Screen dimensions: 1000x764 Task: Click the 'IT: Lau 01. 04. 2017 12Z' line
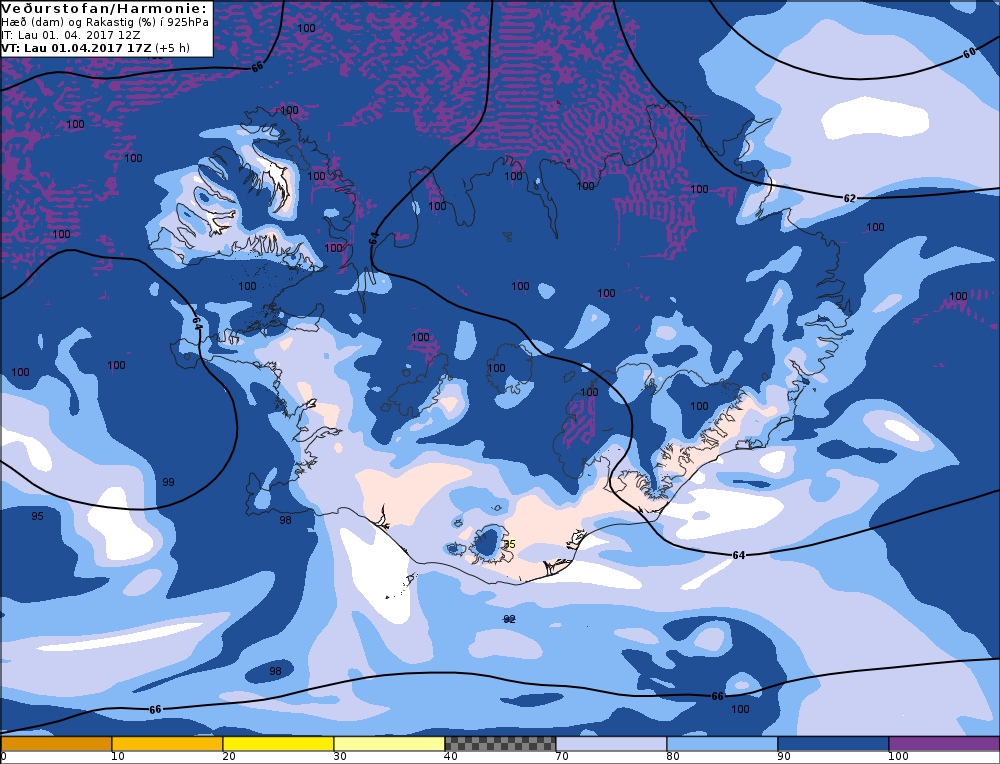click(70, 35)
